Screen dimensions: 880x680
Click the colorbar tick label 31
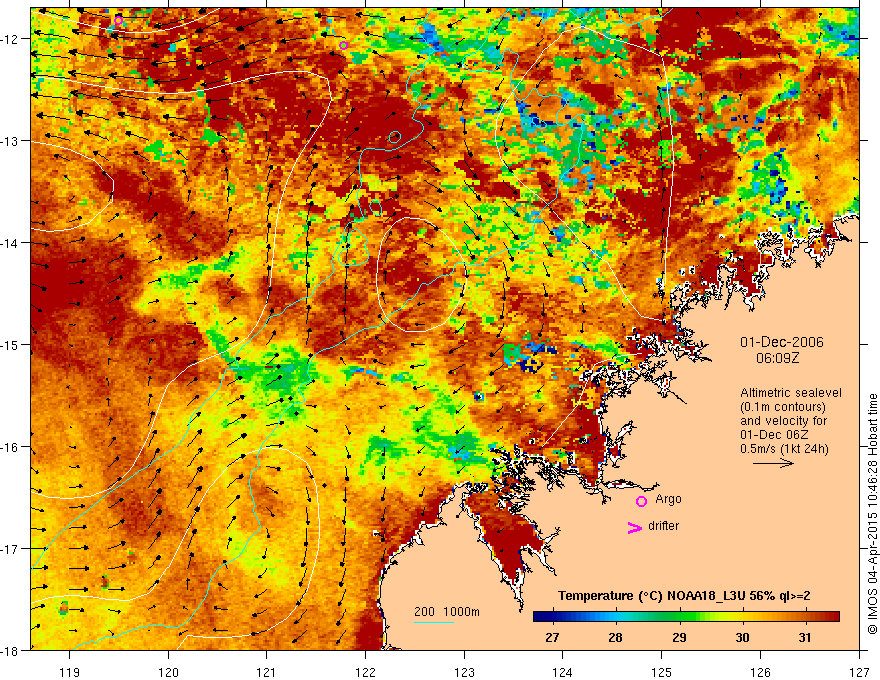coord(805,637)
